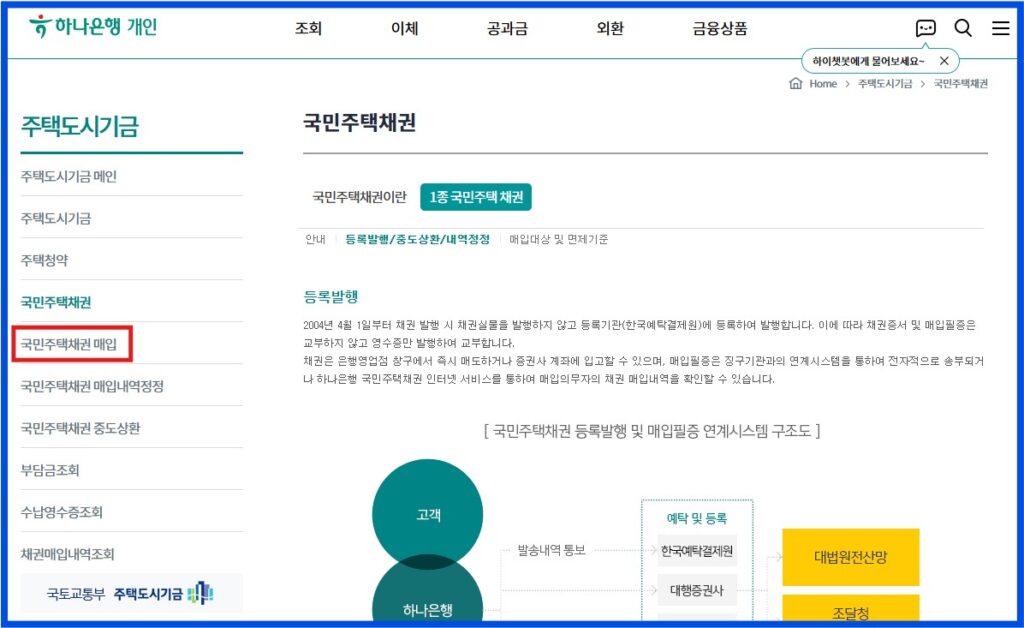Open 국민주택채권 중도상환 in sidebar
This screenshot has height=628, width=1024.
click(x=80, y=428)
